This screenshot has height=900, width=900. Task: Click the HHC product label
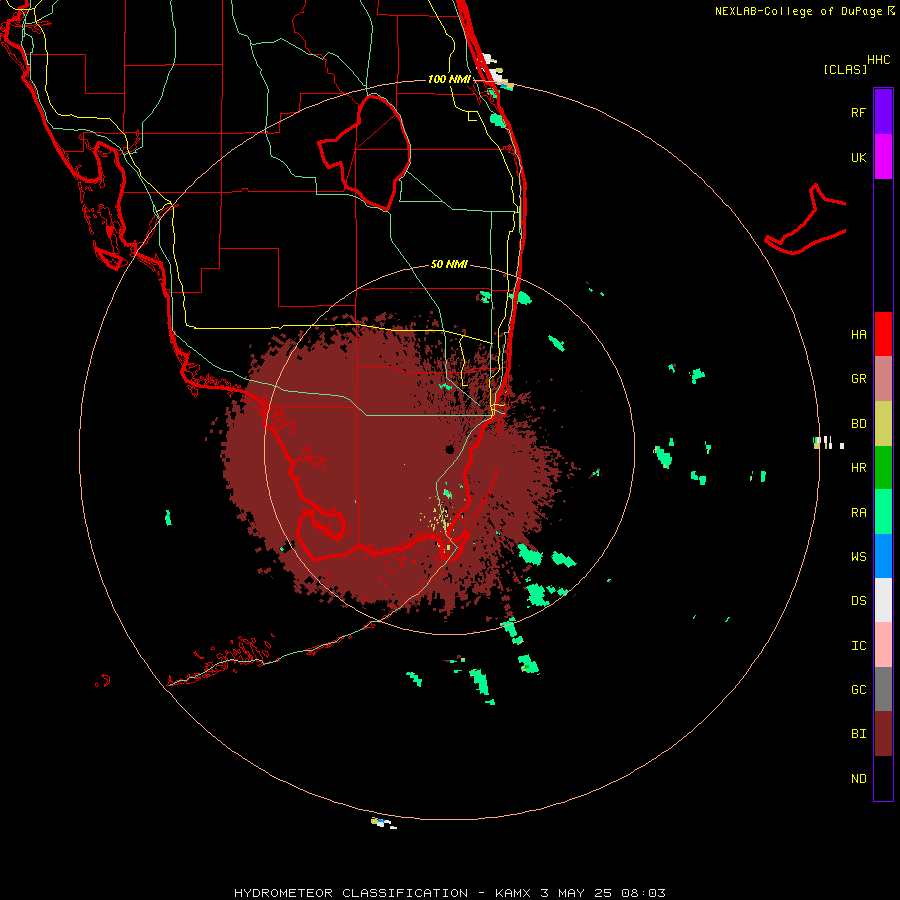879,60
